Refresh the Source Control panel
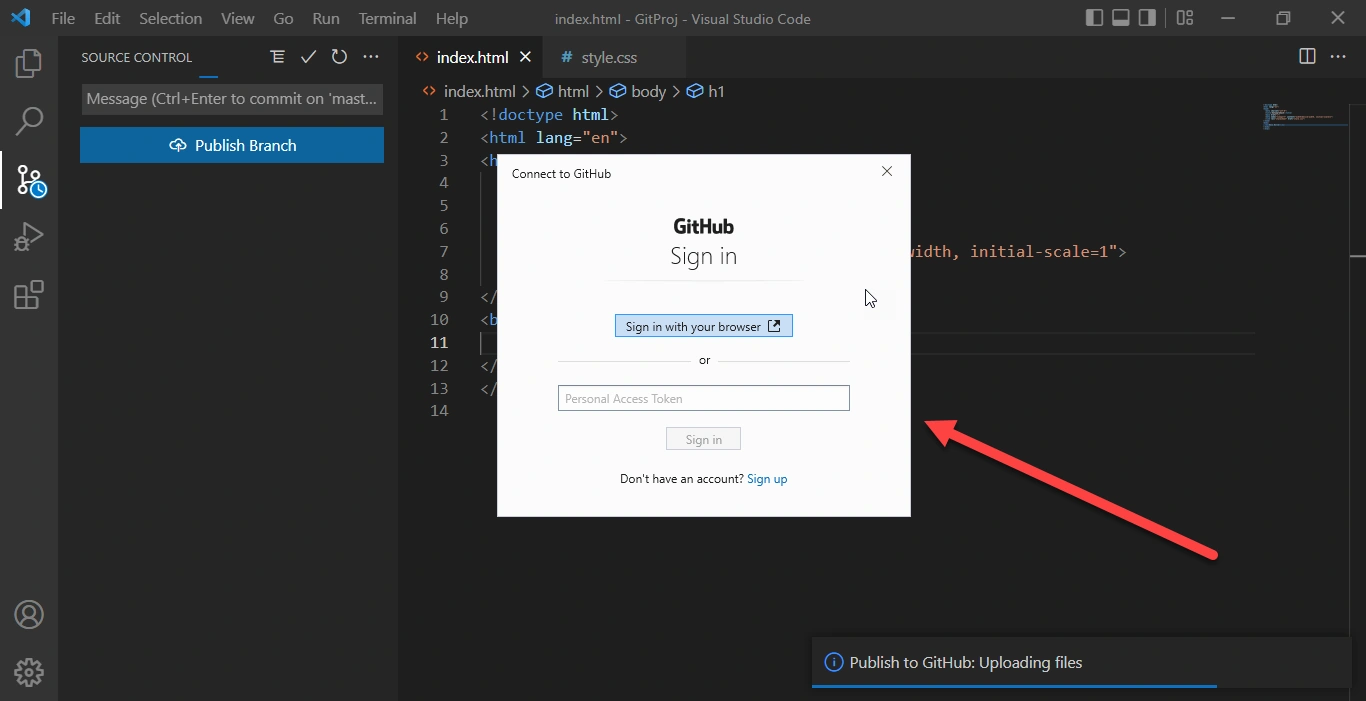This screenshot has height=701, width=1366. pyautogui.click(x=339, y=57)
